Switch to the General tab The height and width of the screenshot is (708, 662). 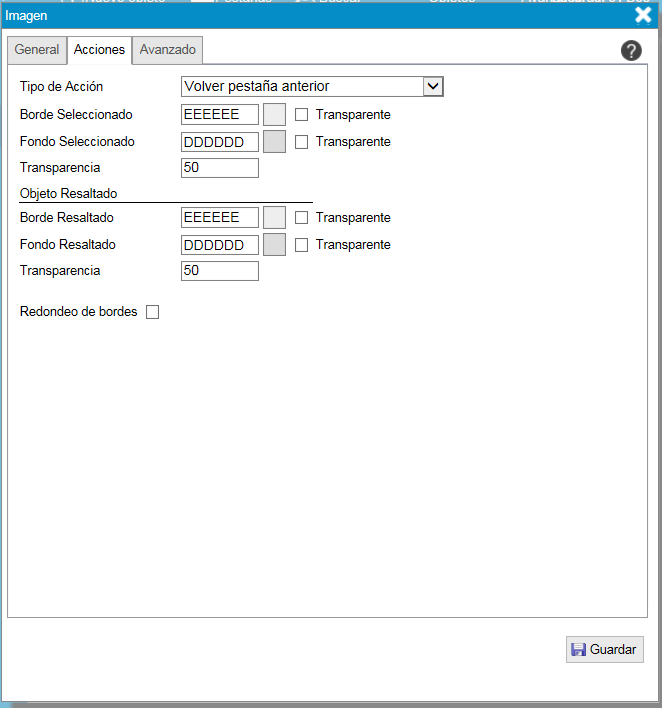pos(37,50)
